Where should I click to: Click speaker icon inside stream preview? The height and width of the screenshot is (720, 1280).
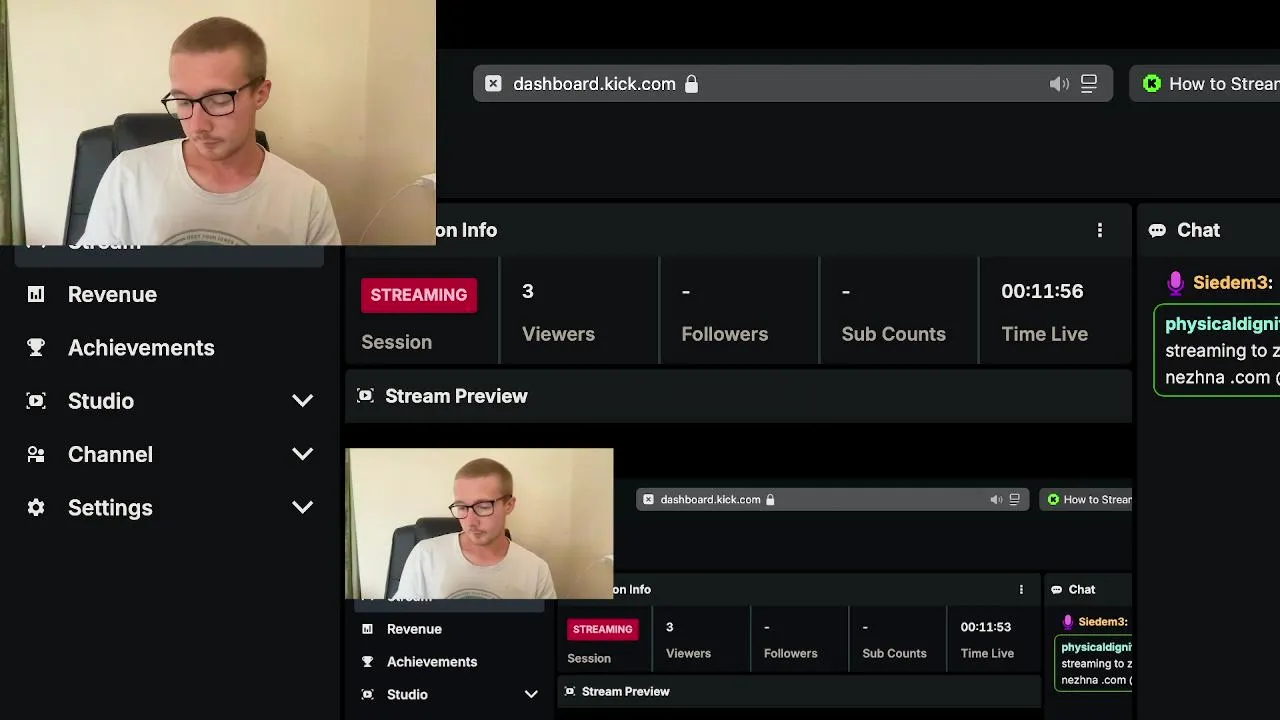tap(996, 499)
